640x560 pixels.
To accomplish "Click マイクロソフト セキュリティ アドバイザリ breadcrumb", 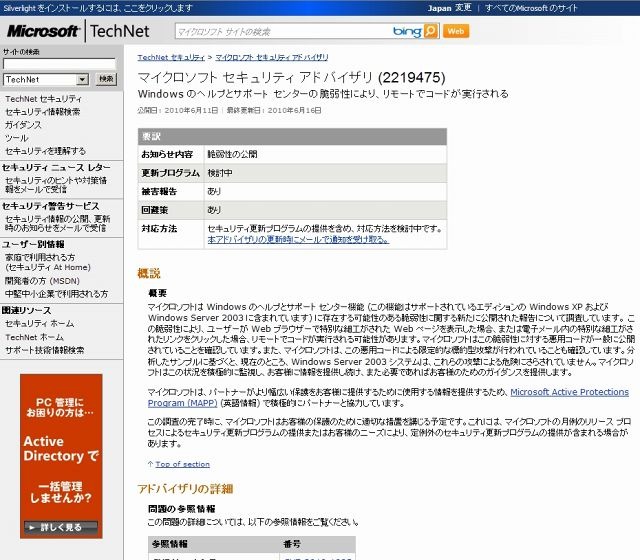I will pos(272,58).
